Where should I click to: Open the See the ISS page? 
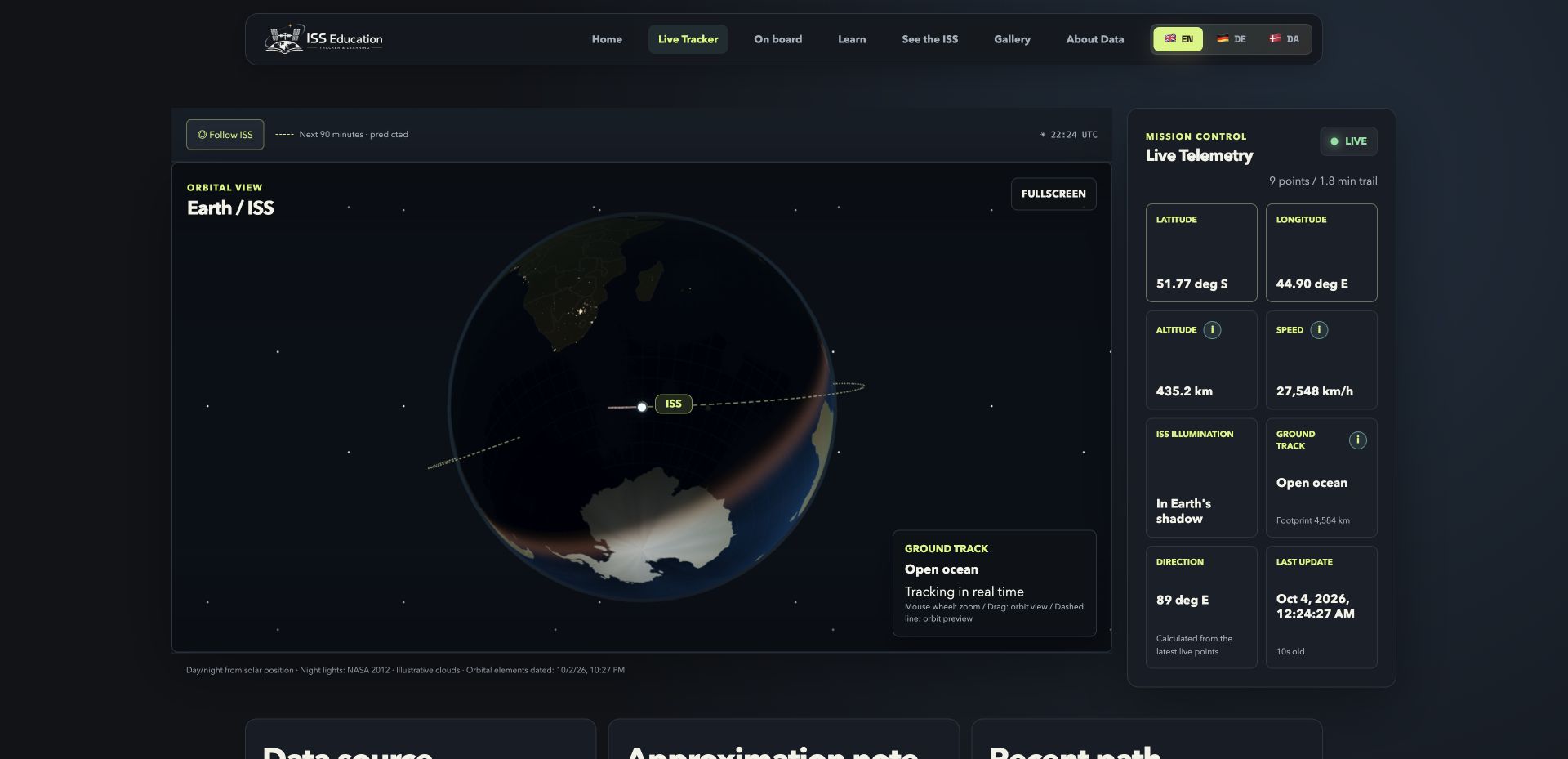(929, 39)
